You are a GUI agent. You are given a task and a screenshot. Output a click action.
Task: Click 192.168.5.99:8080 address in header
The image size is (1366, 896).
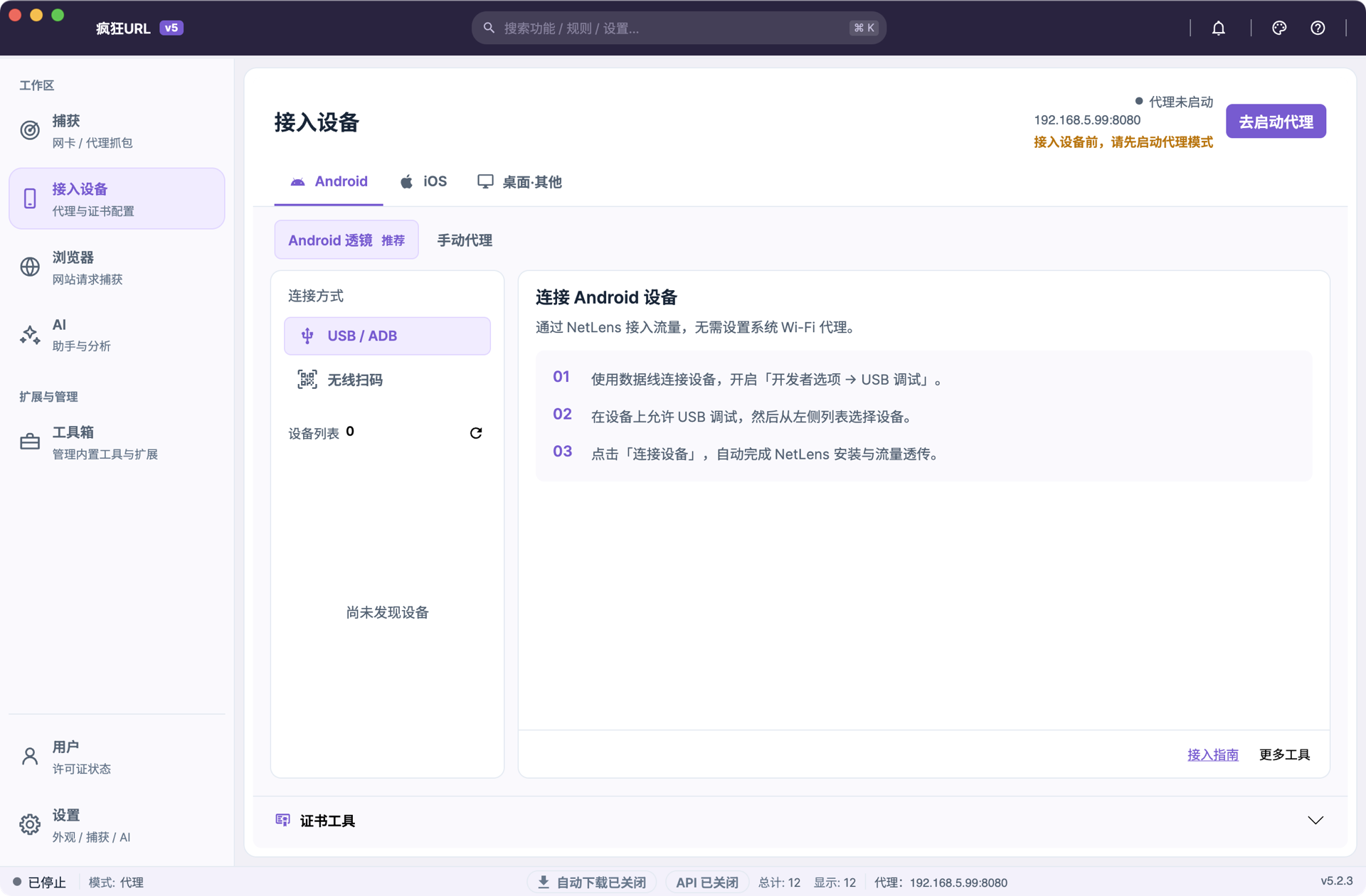1087,120
